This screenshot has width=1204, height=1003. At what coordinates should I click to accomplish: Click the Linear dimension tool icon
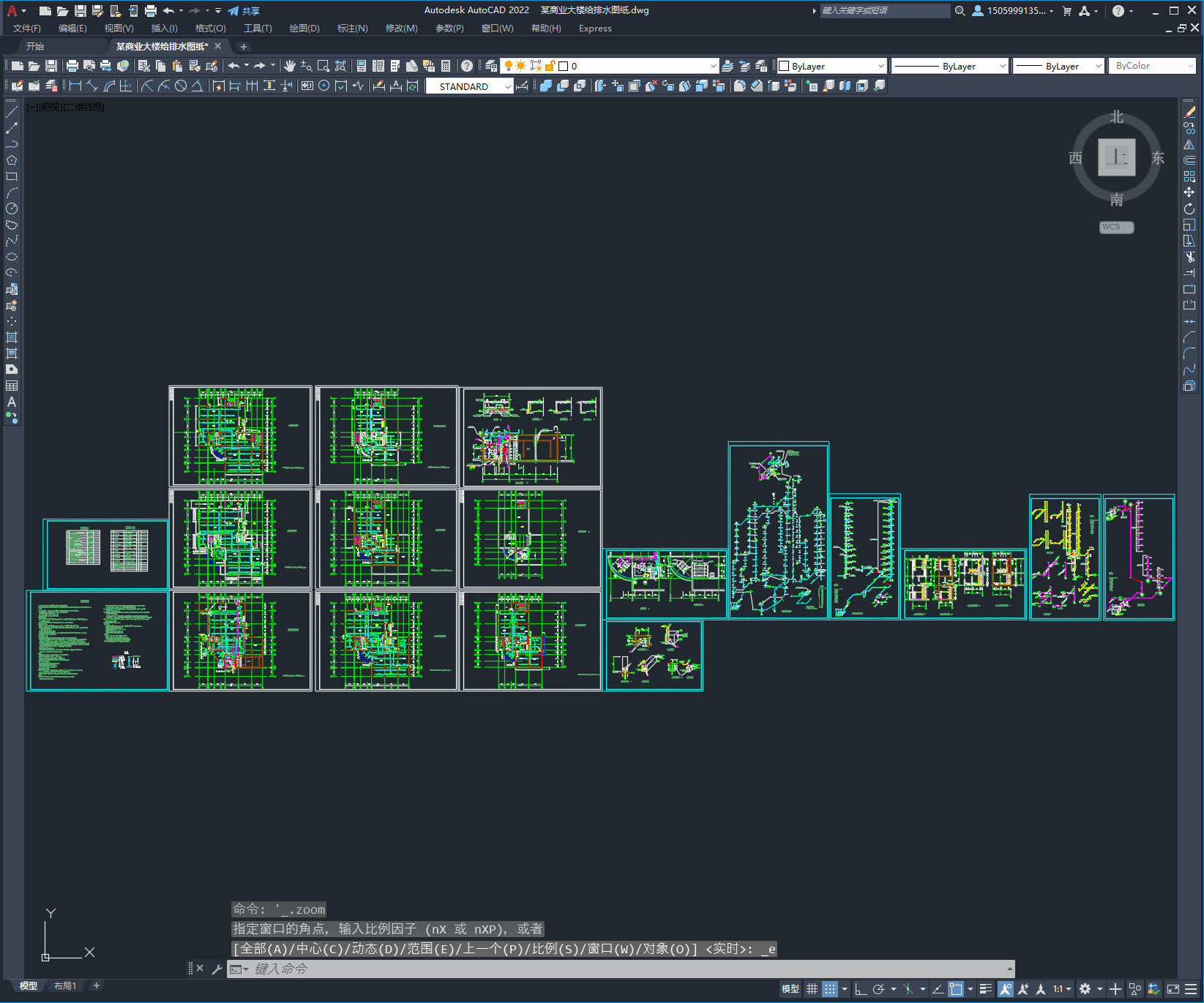click(x=75, y=86)
